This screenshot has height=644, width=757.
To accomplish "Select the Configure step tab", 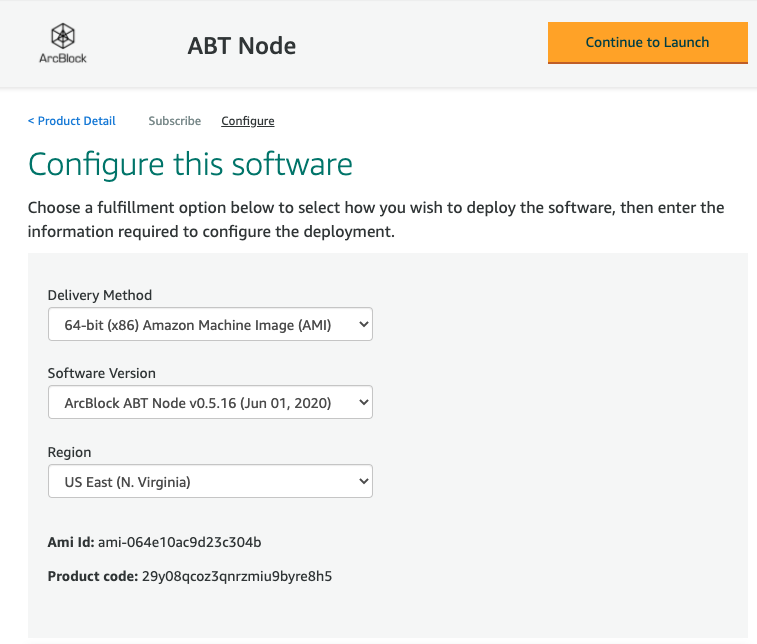I will pyautogui.click(x=247, y=121).
